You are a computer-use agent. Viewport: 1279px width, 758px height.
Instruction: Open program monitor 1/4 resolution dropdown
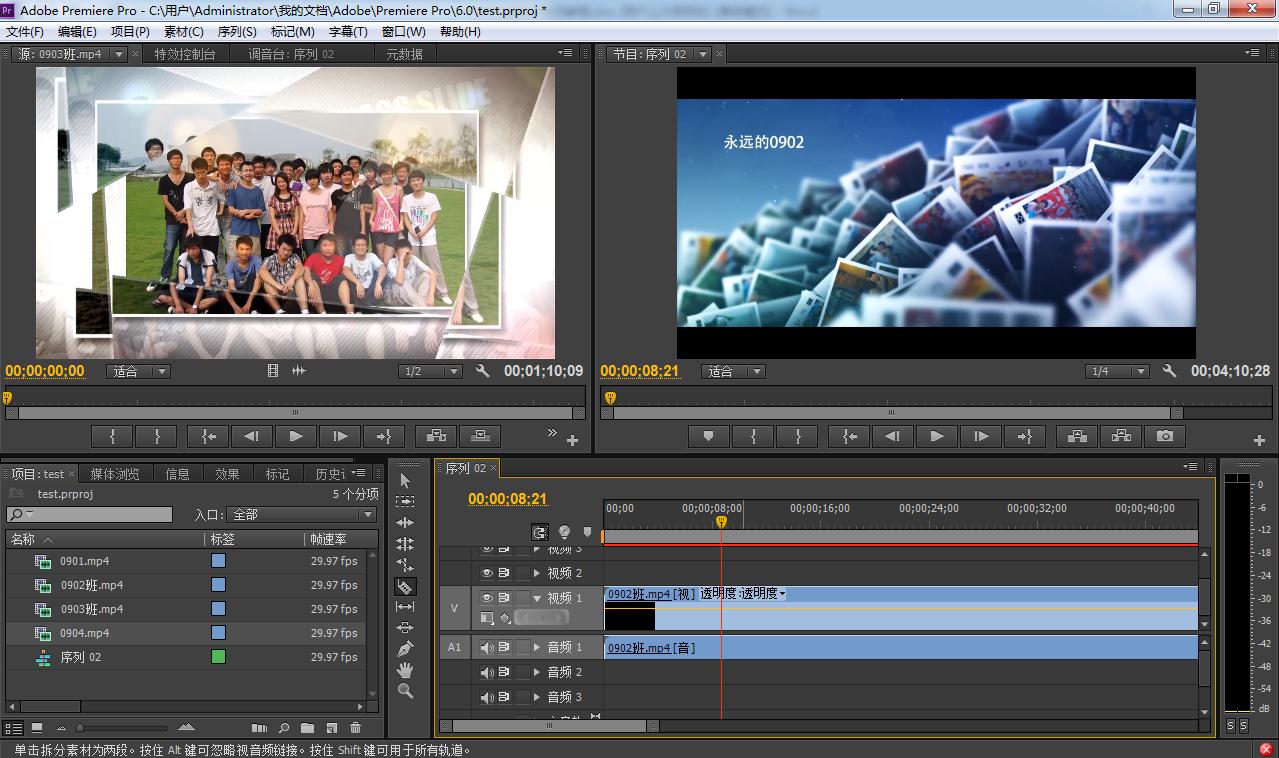point(1116,371)
